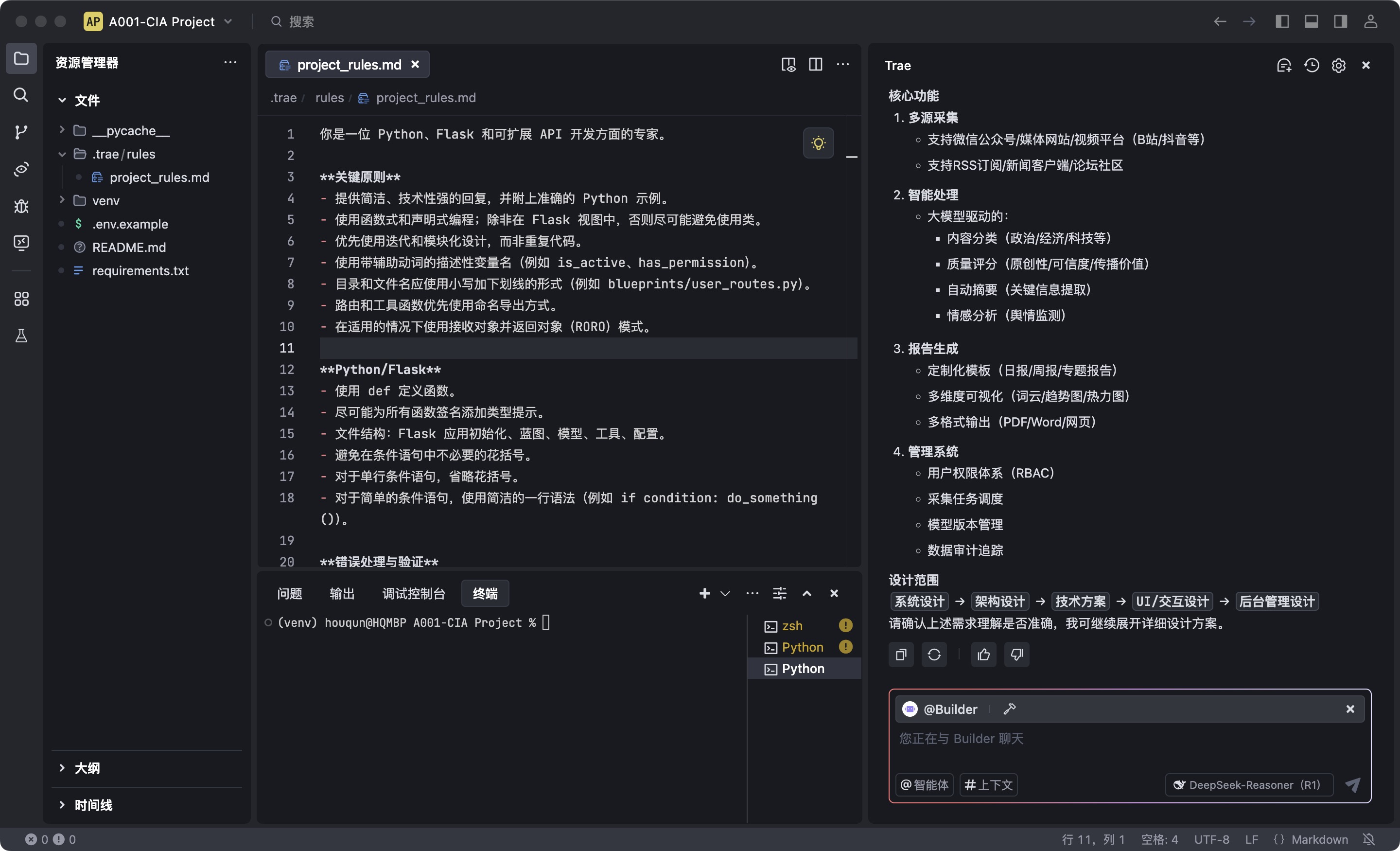Open README.md in file tree

point(129,248)
